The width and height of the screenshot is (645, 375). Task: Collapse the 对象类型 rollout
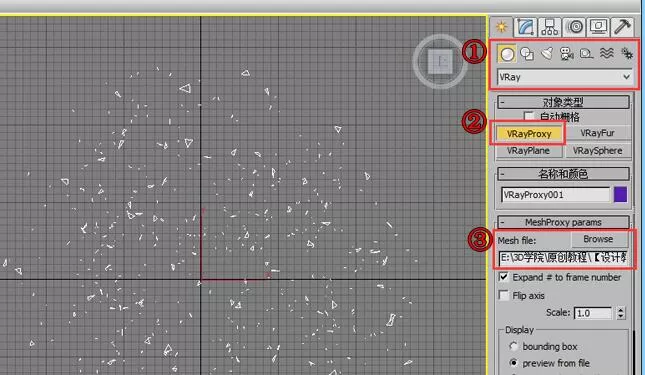coord(563,102)
